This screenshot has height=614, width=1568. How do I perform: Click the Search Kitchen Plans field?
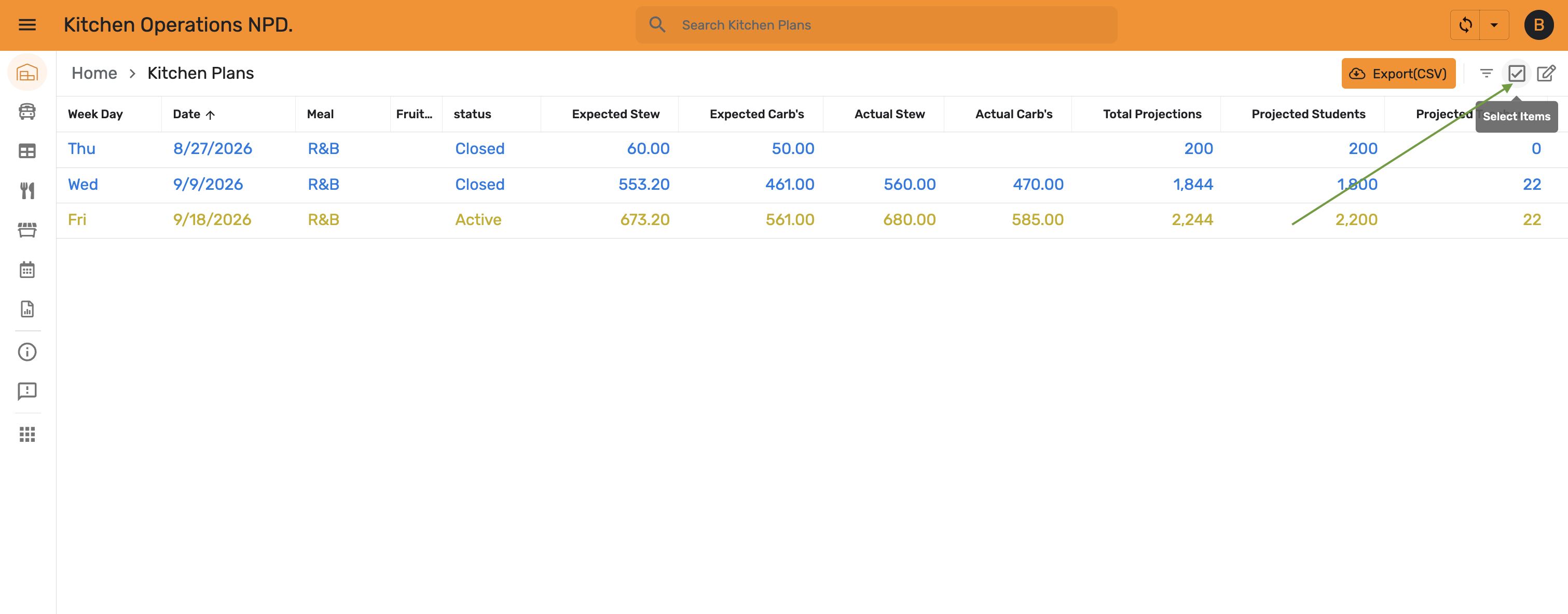[x=876, y=25]
